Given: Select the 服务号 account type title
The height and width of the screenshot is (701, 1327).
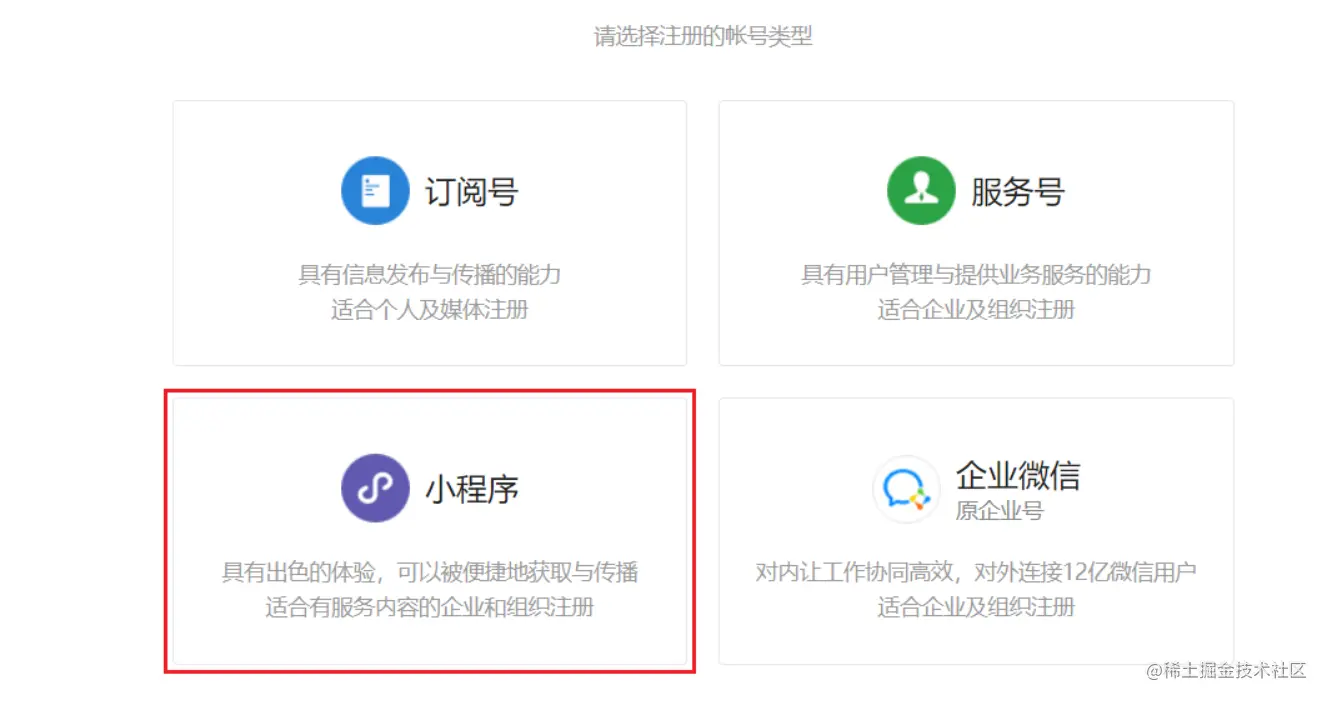Looking at the screenshot, I should [1018, 191].
